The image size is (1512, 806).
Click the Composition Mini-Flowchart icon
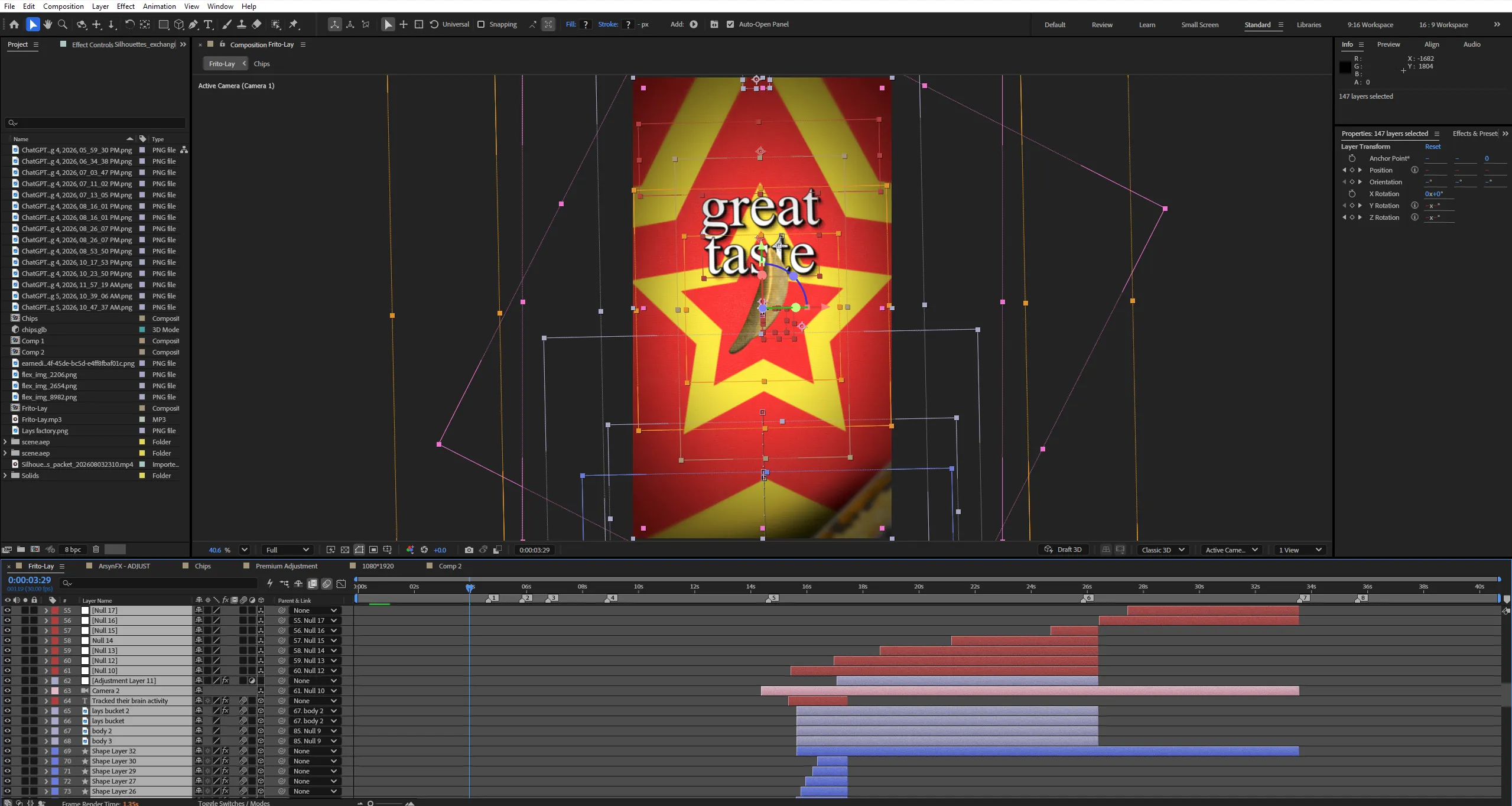pyautogui.click(x=284, y=583)
